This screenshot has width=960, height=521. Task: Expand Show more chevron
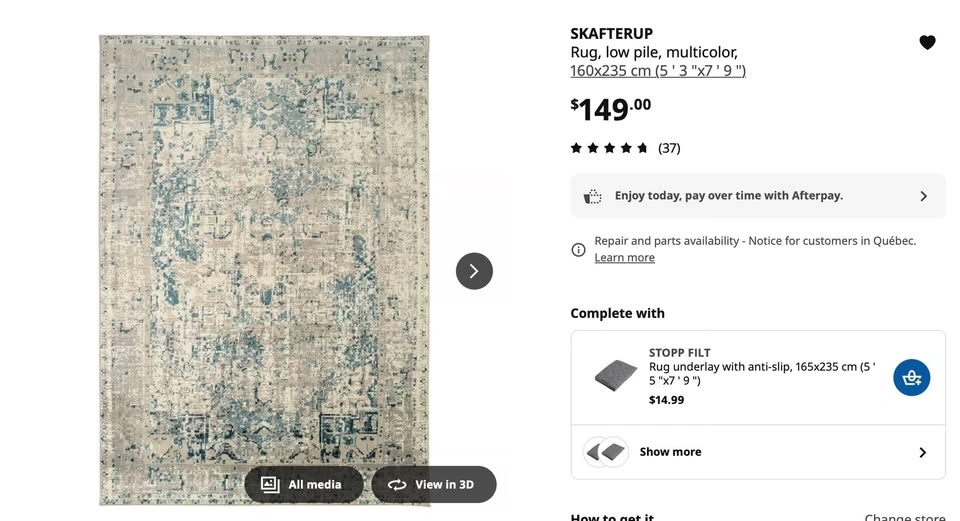click(923, 452)
